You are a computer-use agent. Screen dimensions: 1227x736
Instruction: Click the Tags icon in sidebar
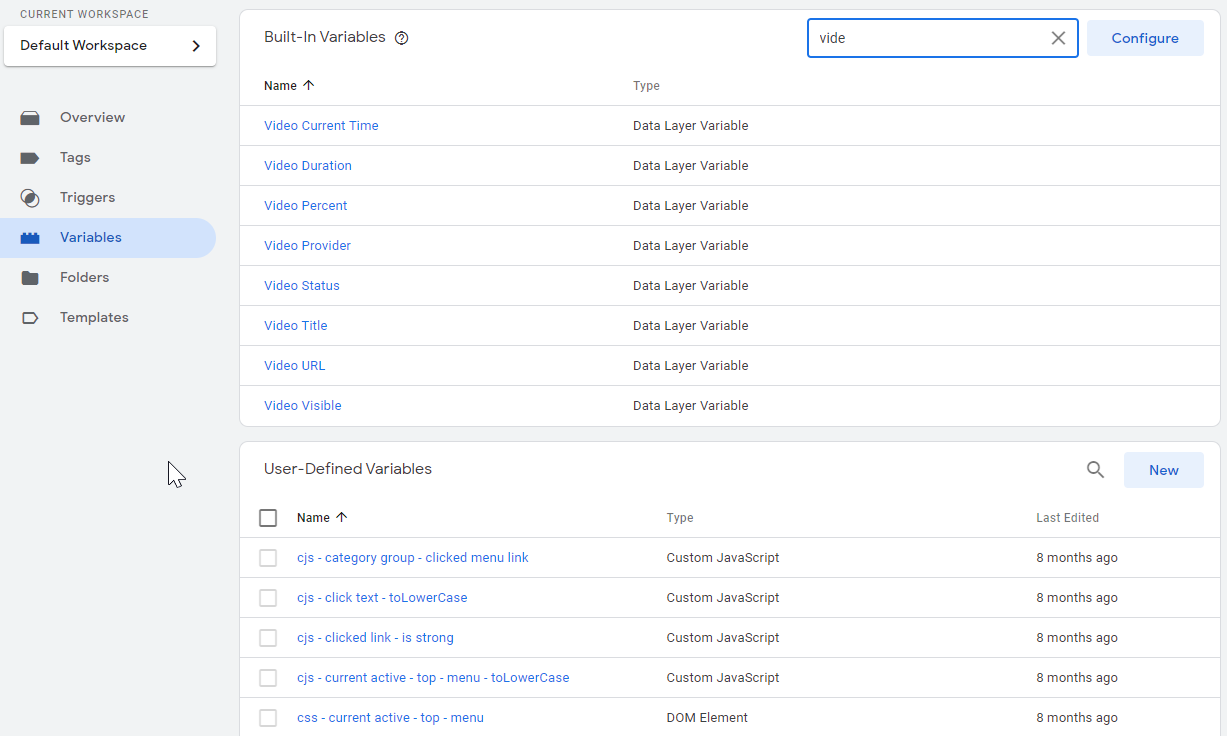30,158
